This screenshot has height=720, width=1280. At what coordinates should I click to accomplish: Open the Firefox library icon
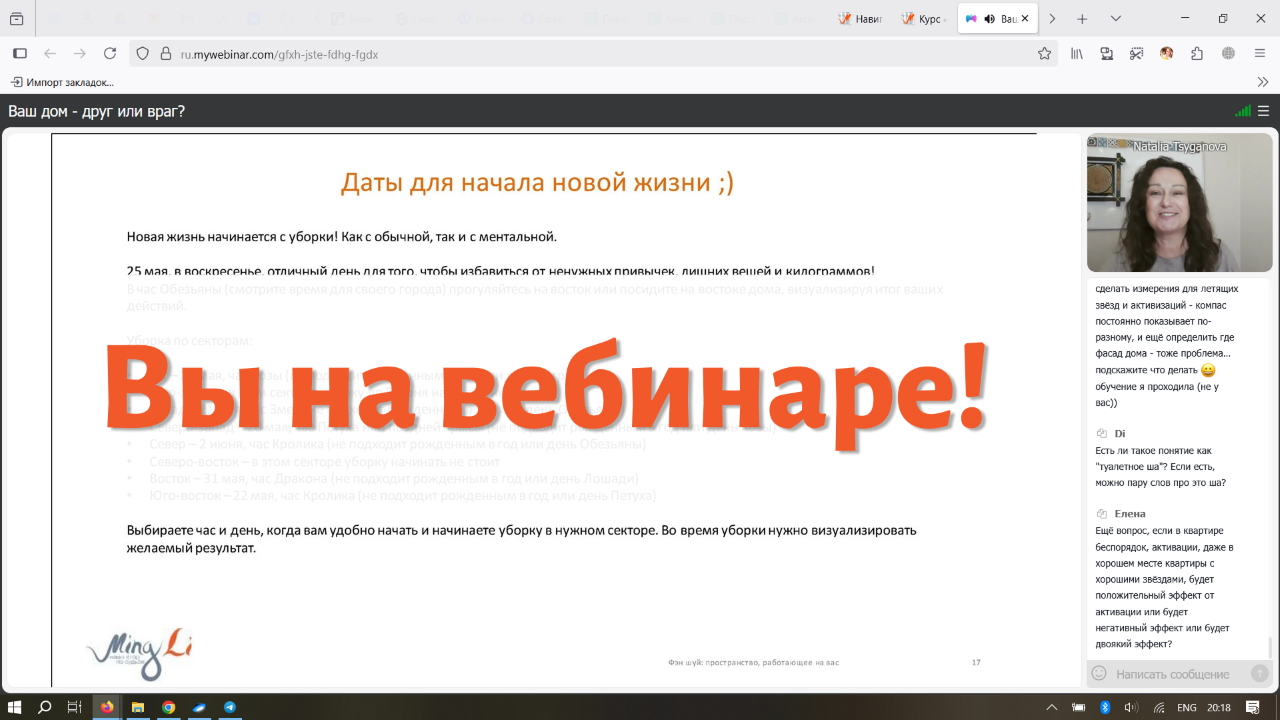[1077, 54]
